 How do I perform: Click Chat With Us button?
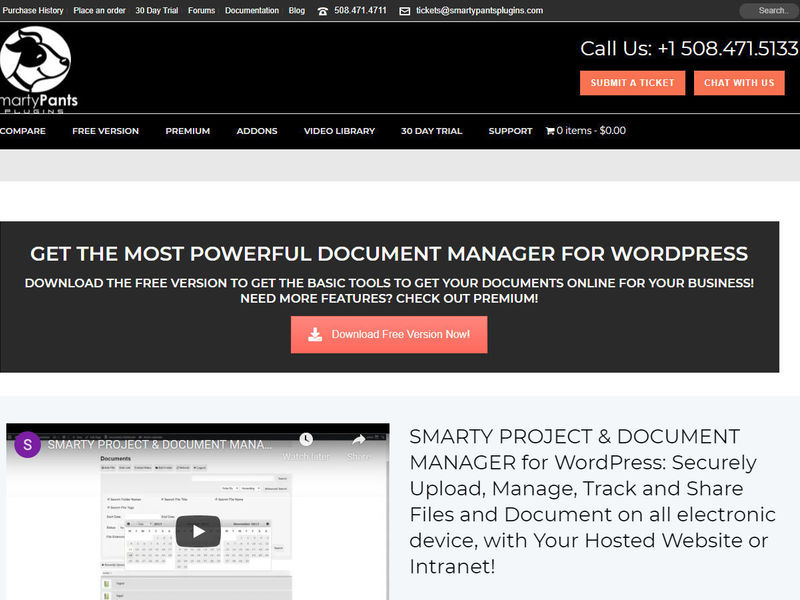(x=739, y=83)
